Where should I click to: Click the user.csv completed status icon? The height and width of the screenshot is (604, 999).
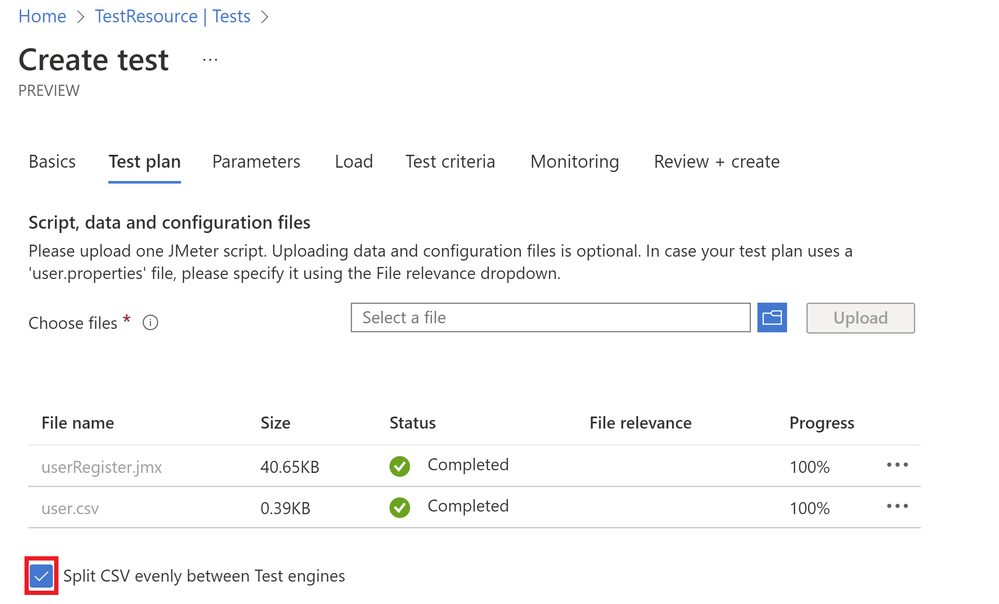pos(400,507)
